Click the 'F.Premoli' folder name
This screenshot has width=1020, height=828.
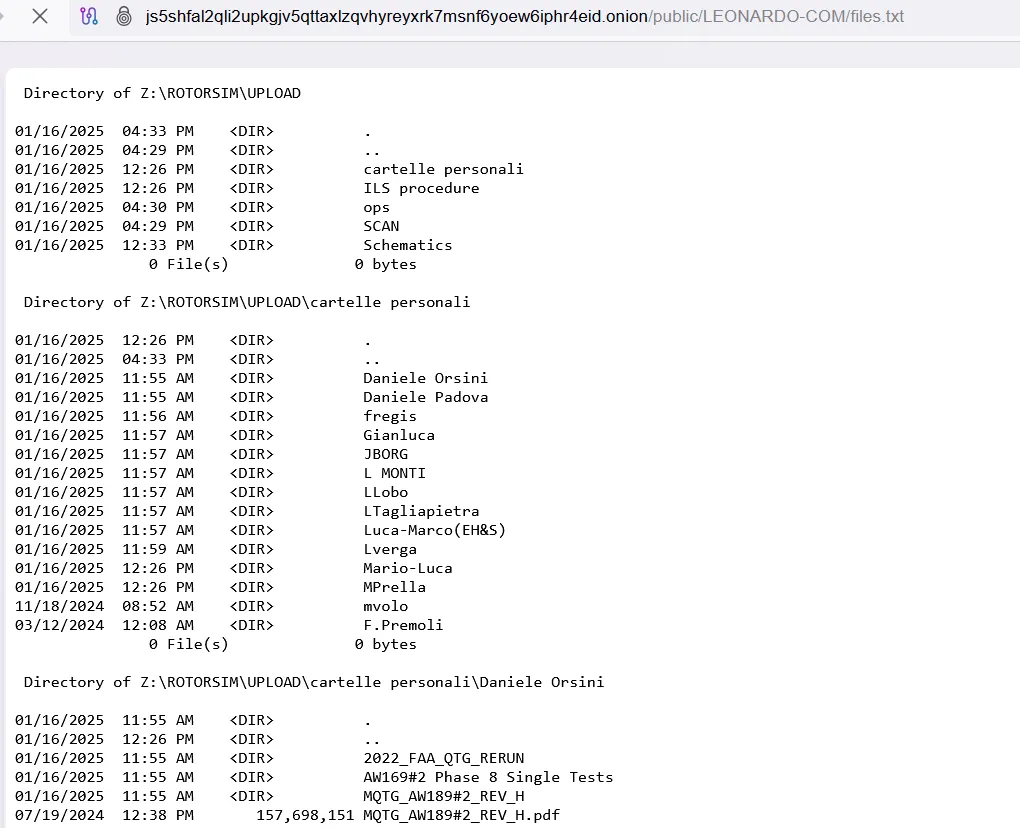point(403,625)
